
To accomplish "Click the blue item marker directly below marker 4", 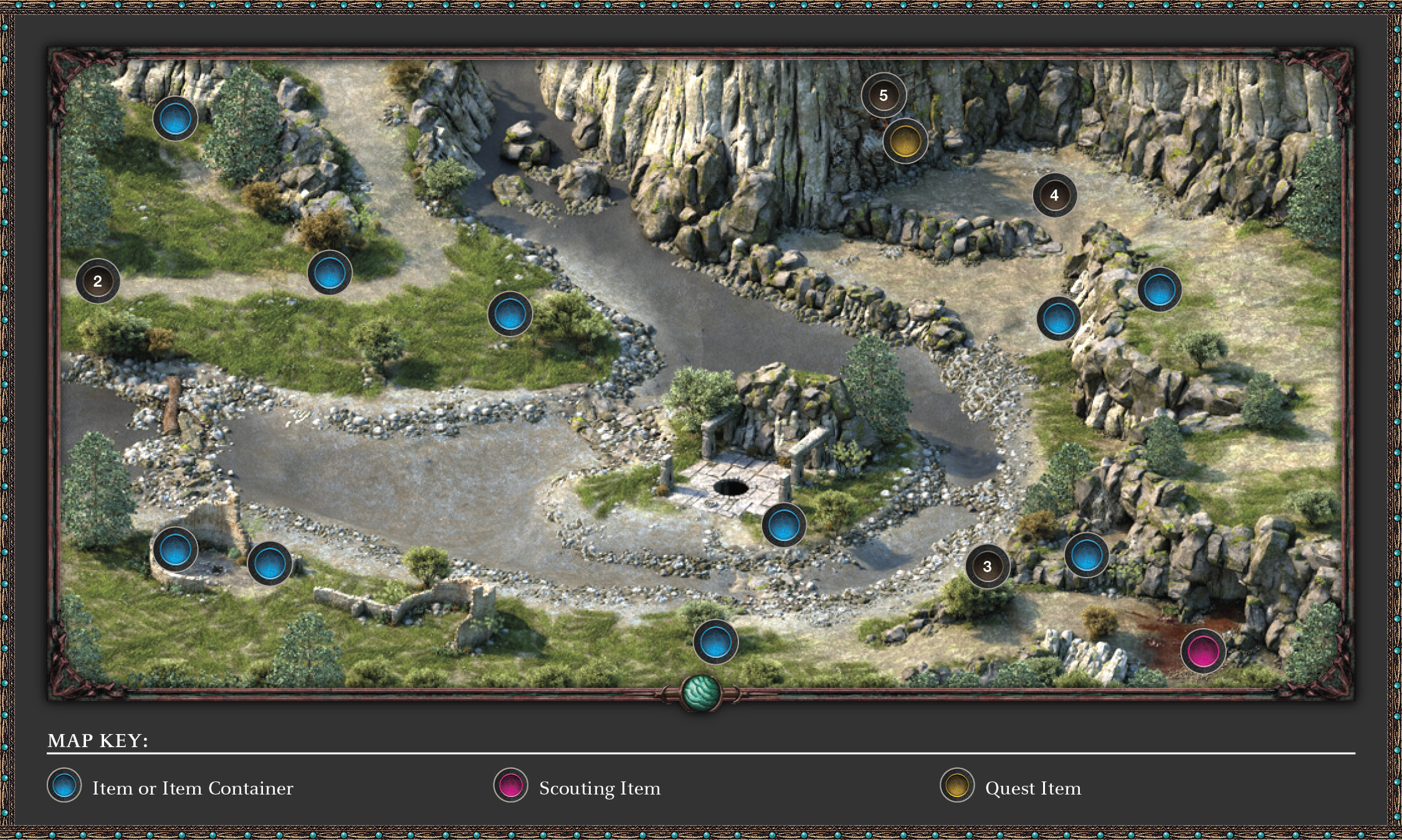I will click(1059, 318).
